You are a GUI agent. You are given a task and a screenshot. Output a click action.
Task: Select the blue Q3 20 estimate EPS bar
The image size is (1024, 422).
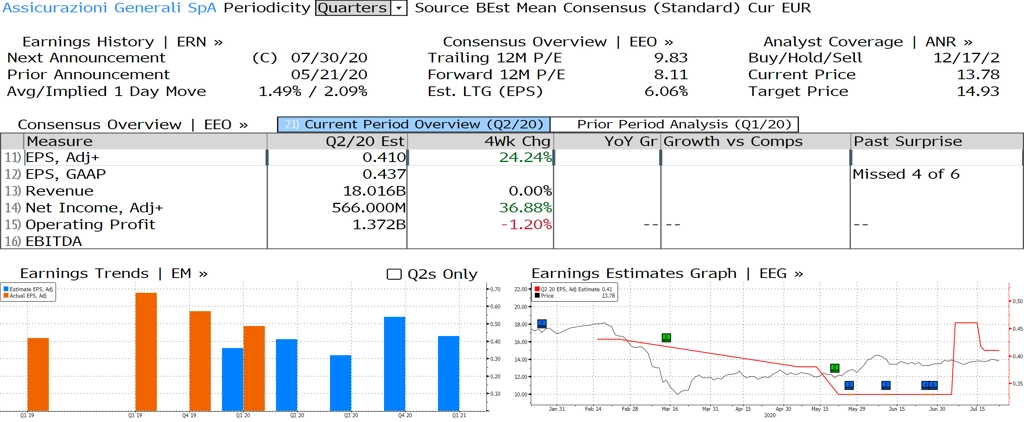tap(341, 383)
